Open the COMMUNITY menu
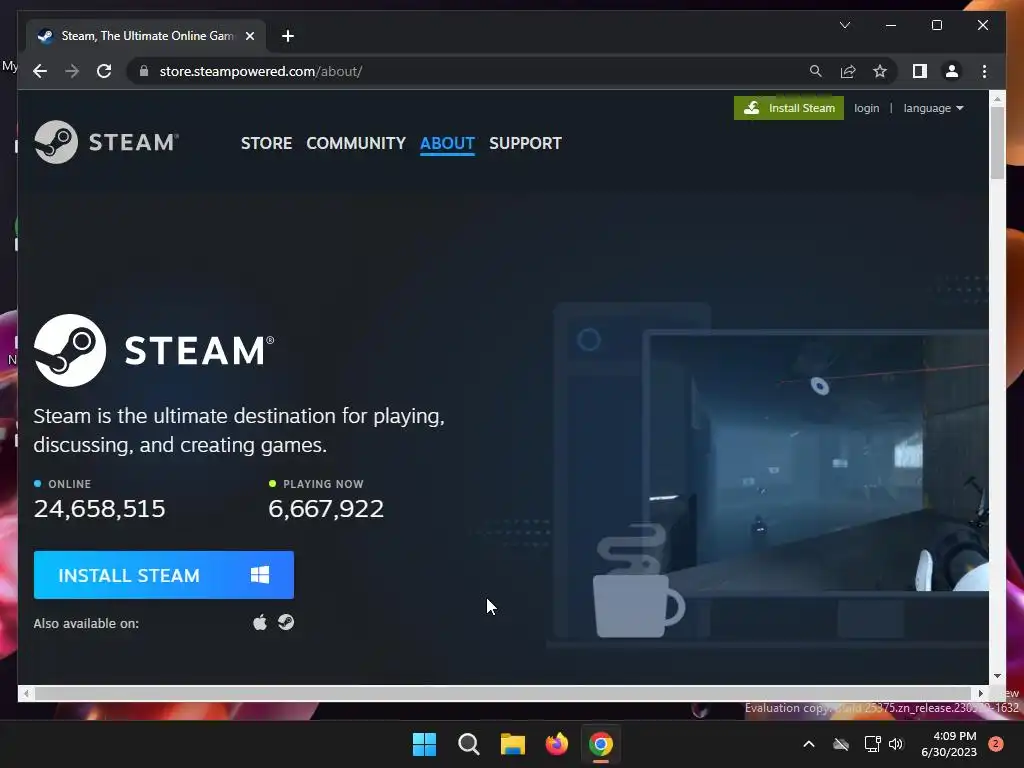 356,143
